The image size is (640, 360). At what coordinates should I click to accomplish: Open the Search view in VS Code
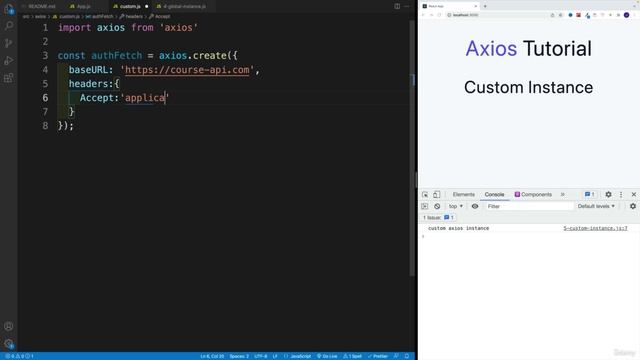9,26
